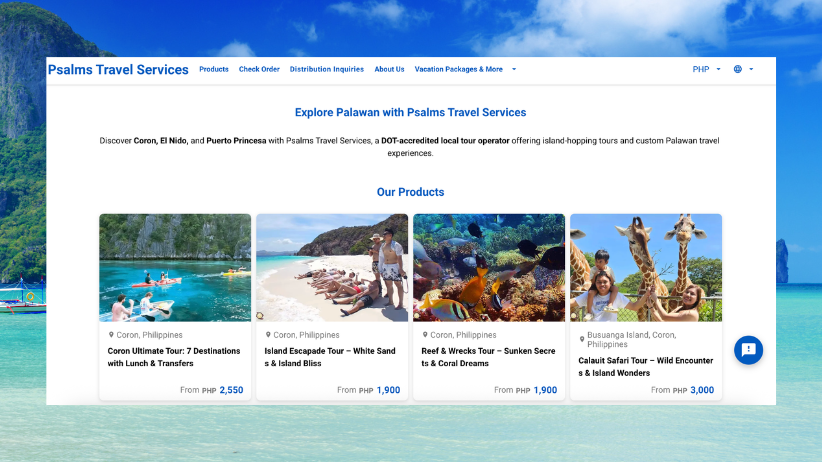Screen dimensions: 822x462
Task: Click location pin on Reef & Wrecks card
Action: point(425,335)
